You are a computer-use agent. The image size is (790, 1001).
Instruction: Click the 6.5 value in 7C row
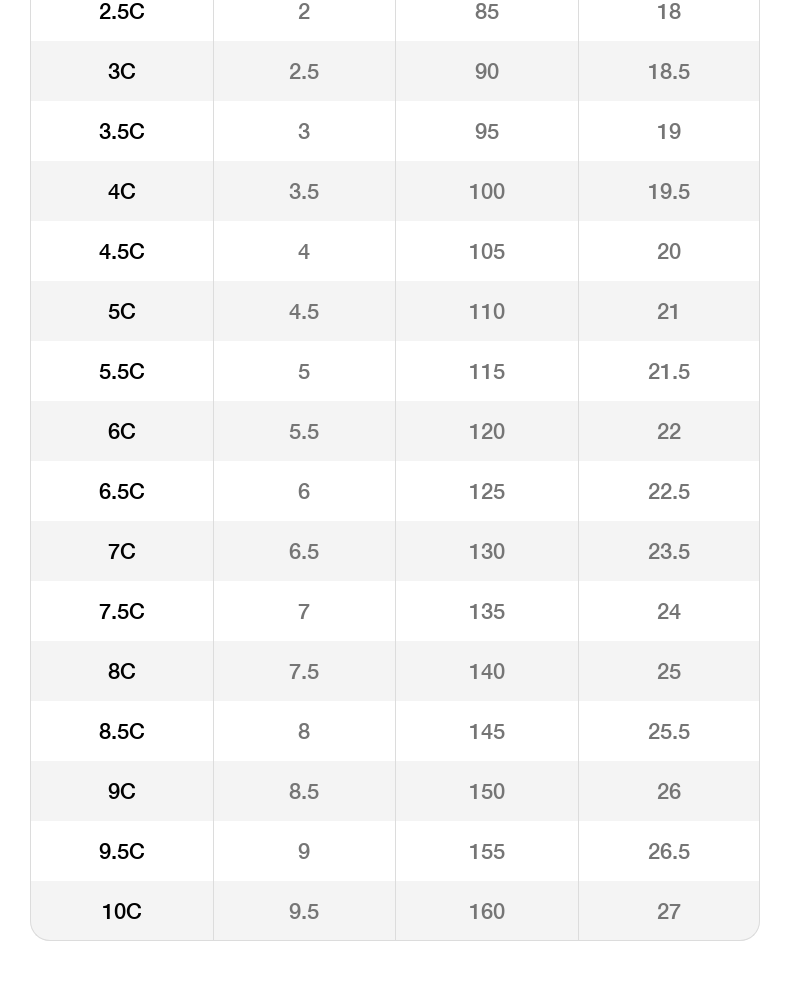pos(304,552)
